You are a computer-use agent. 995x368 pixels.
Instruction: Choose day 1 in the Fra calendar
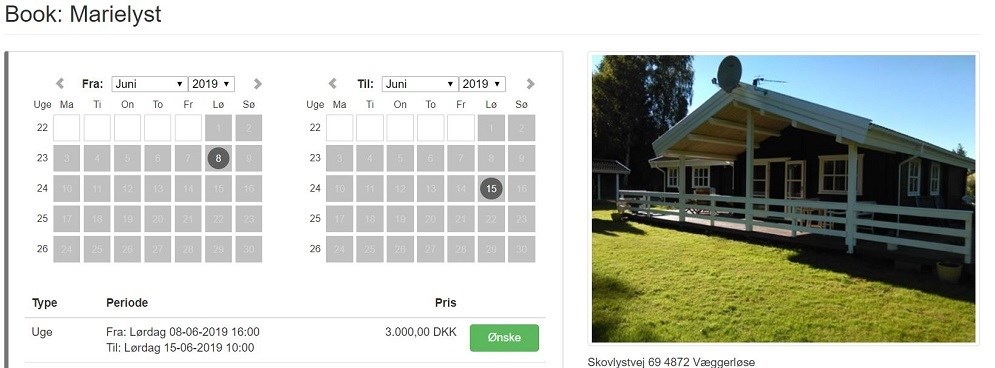pos(218,128)
